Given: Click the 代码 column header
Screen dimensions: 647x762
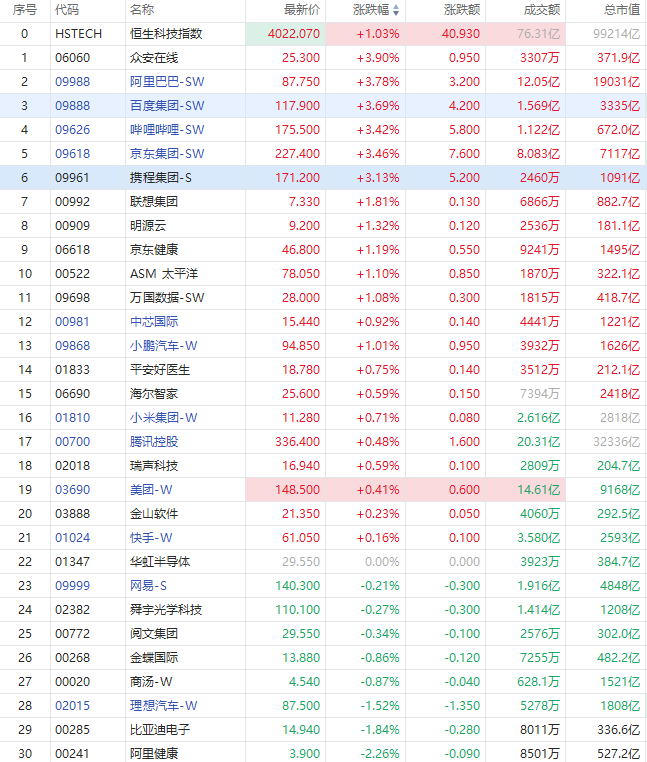Looking at the screenshot, I should (x=67, y=10).
